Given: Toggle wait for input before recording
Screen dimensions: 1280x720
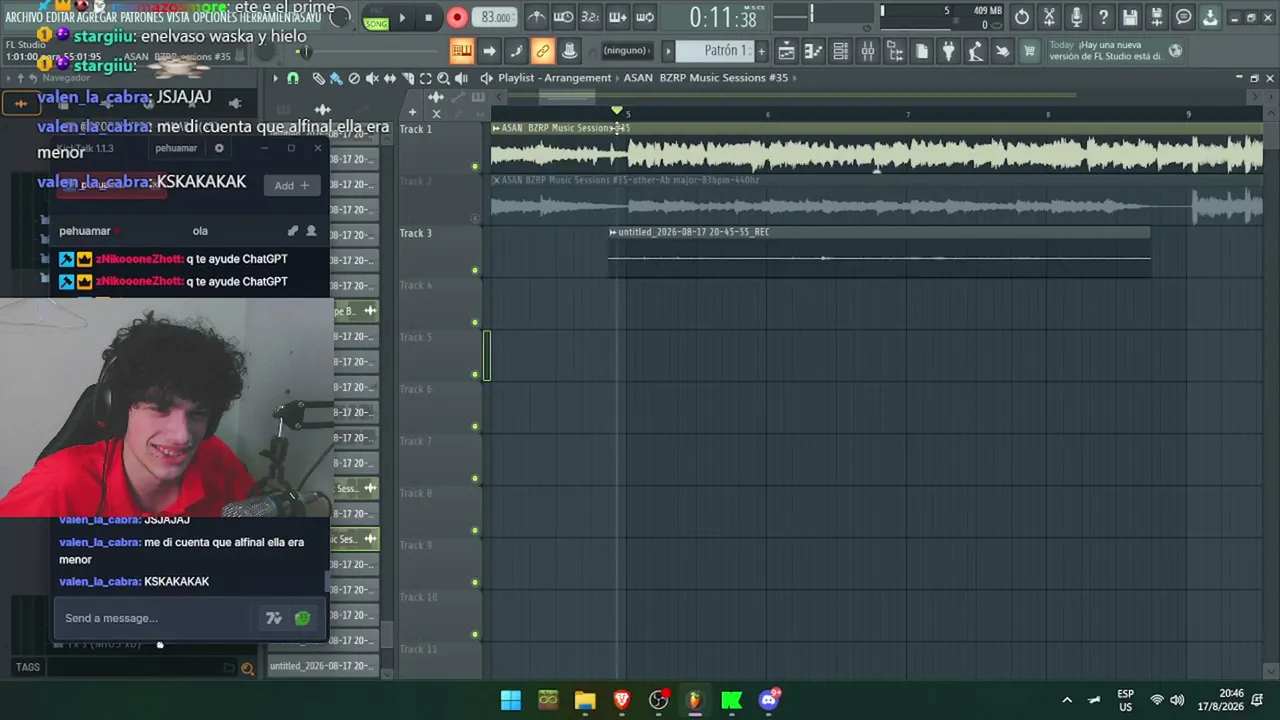Looking at the screenshot, I should pyautogui.click(x=564, y=17).
